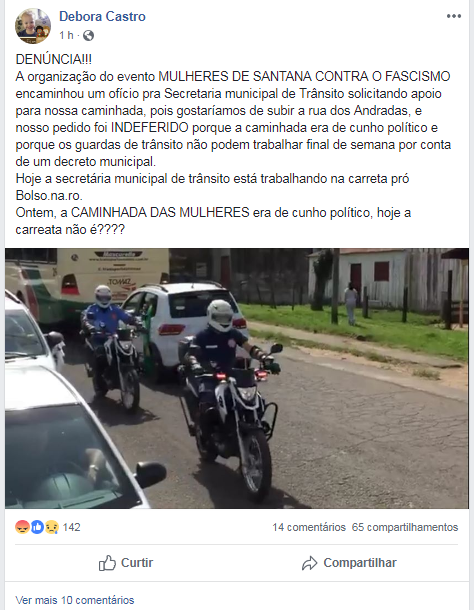The image size is (474, 610).
Task: Open Debora Castro's profile name link
Action: tap(102, 16)
